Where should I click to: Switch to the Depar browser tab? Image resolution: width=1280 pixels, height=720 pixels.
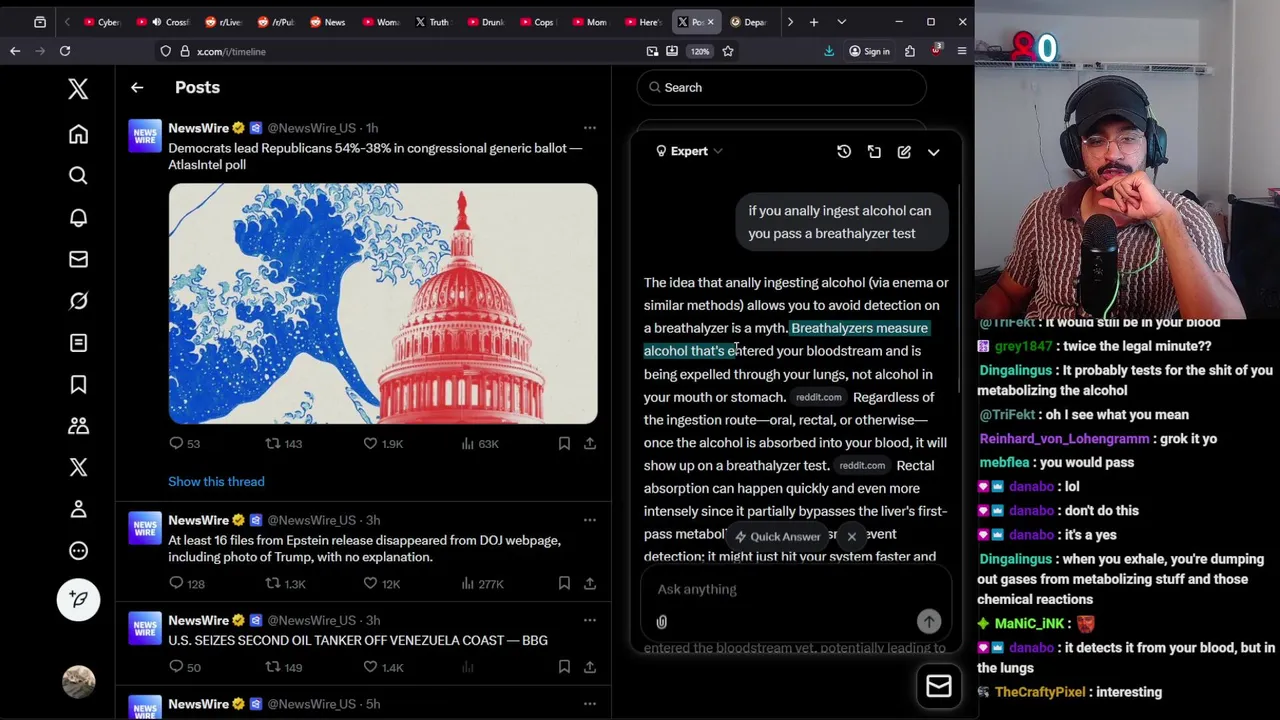pos(748,22)
